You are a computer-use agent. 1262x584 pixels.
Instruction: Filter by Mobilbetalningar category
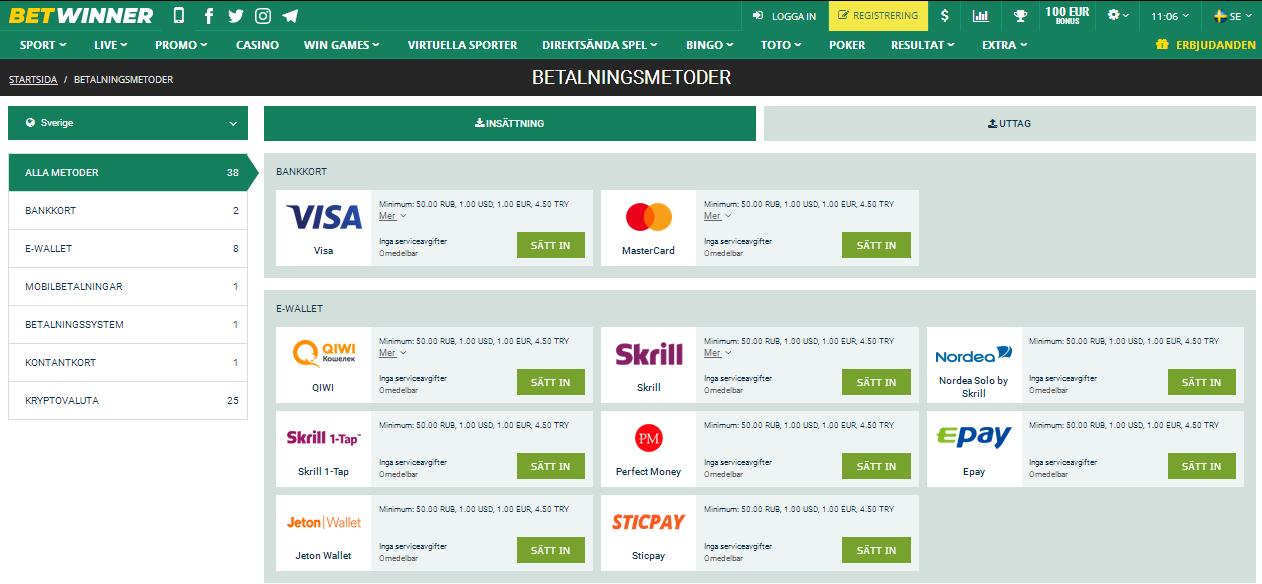click(128, 287)
